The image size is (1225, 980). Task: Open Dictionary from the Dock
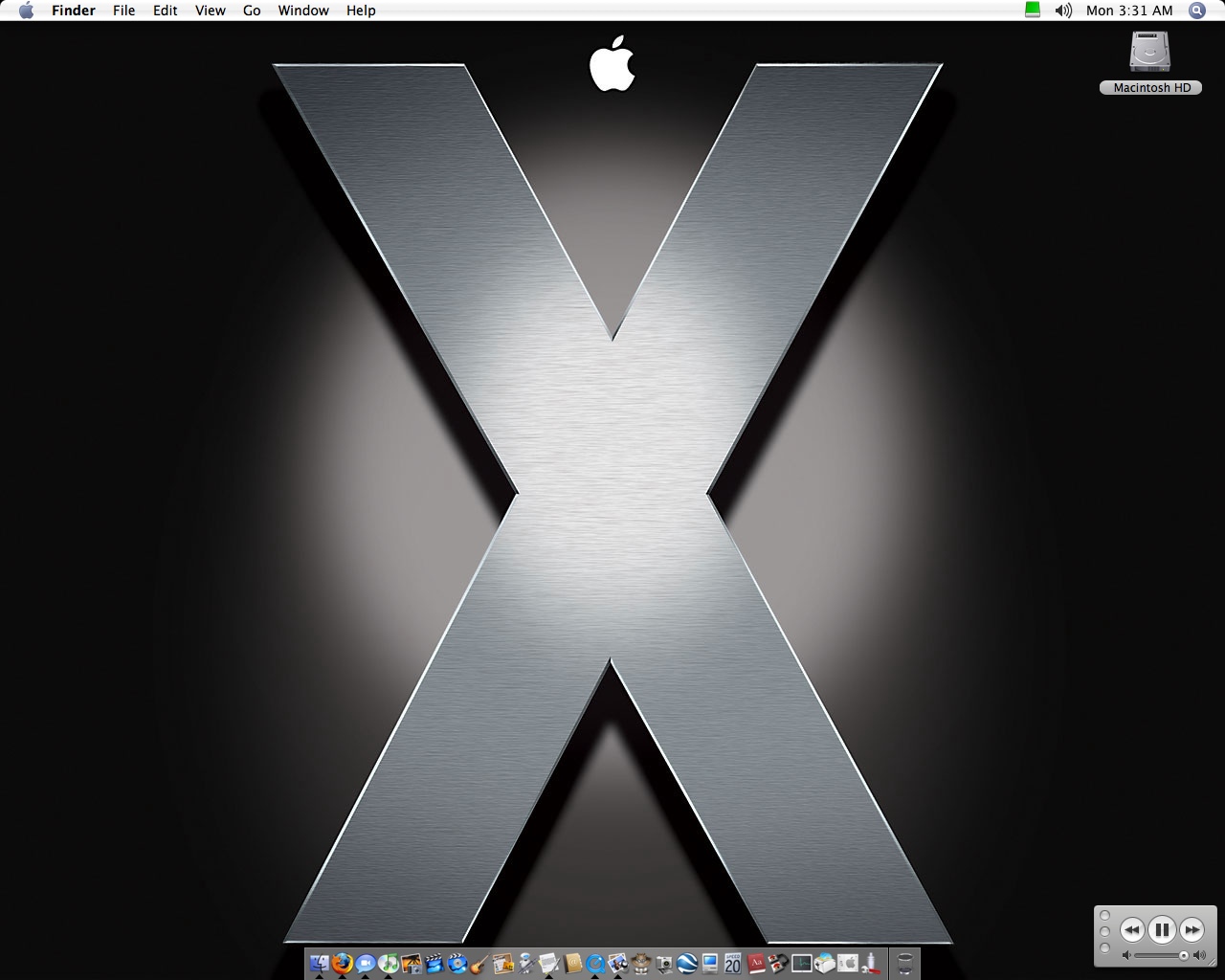[x=756, y=963]
